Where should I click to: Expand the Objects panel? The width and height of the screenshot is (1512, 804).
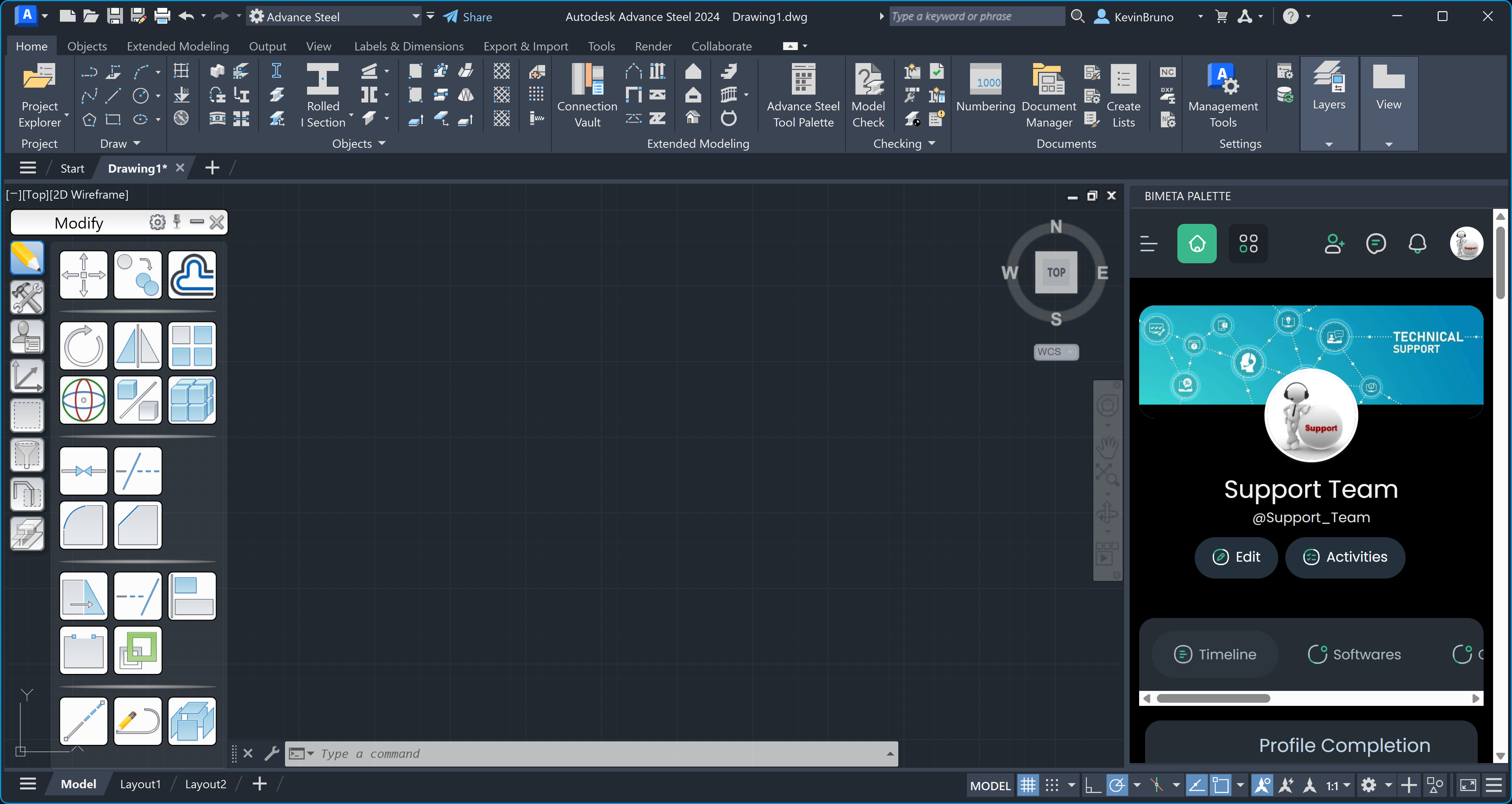(x=359, y=144)
